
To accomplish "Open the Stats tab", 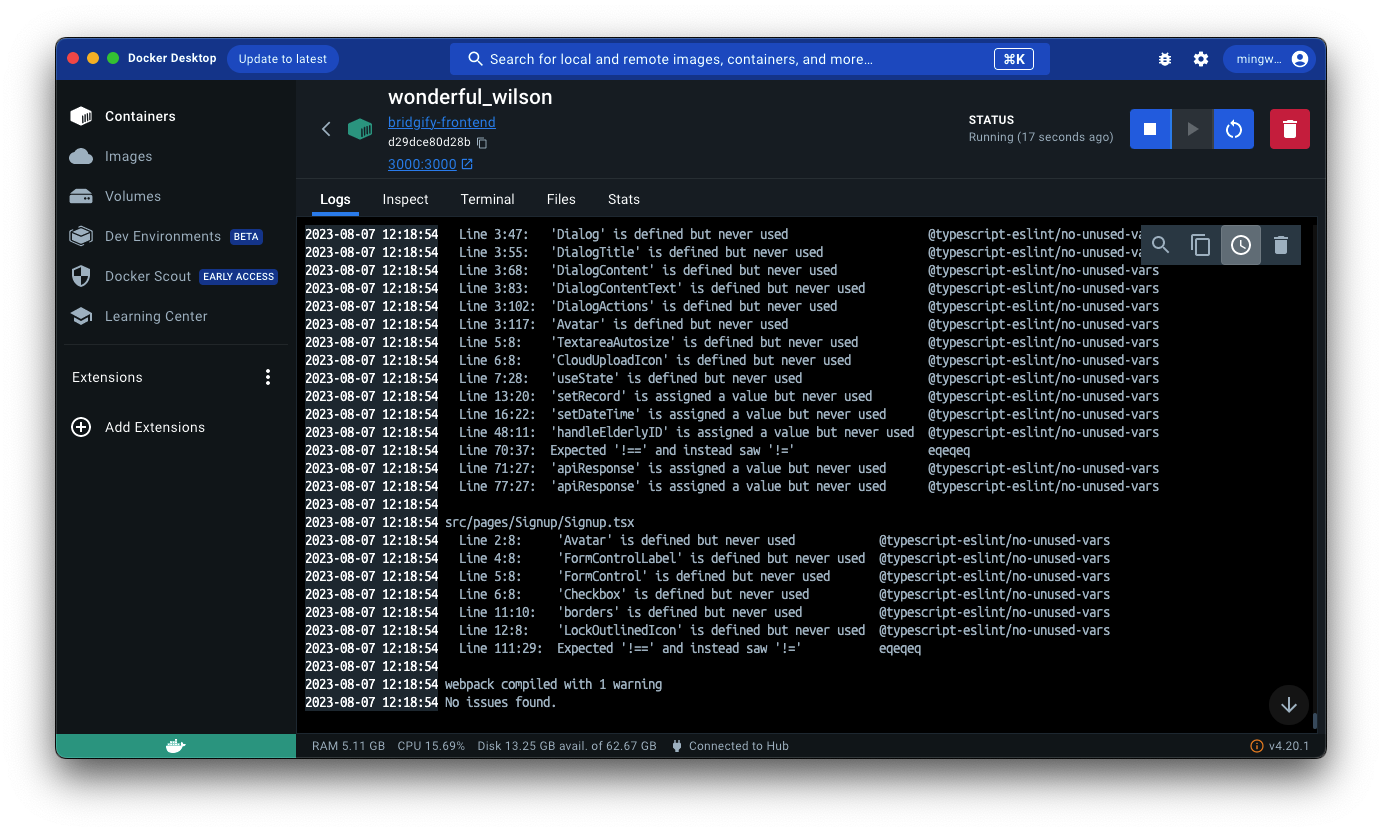I will [x=623, y=199].
